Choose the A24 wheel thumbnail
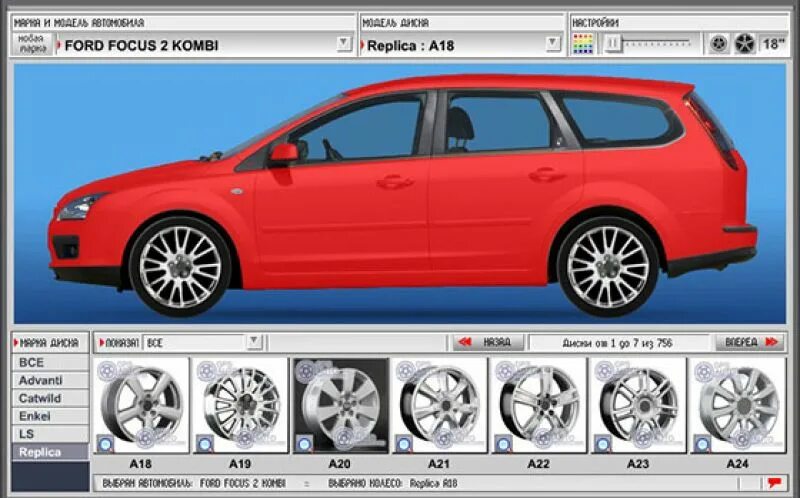Viewport: 800px width, 498px height. point(738,406)
